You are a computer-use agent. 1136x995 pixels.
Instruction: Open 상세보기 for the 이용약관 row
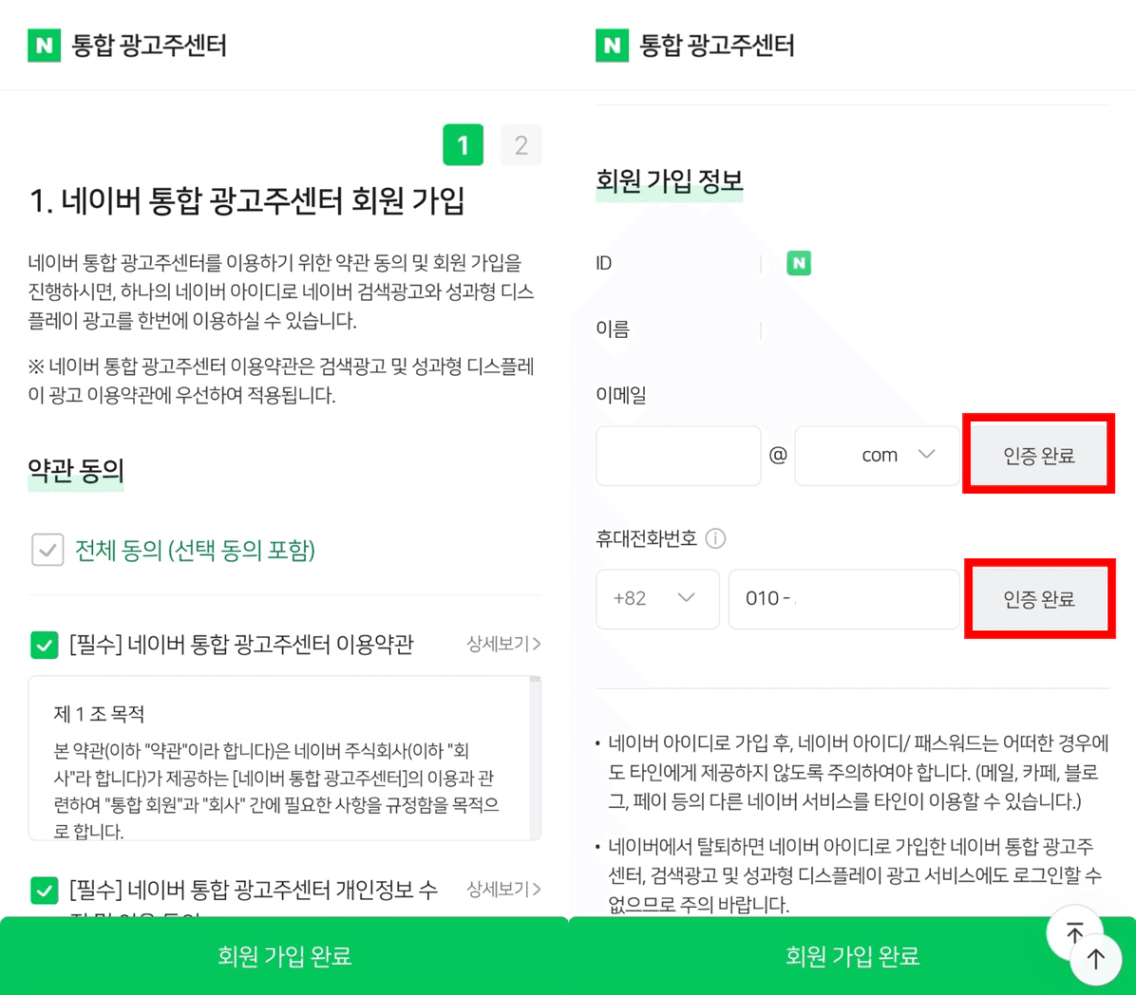[x=504, y=644]
